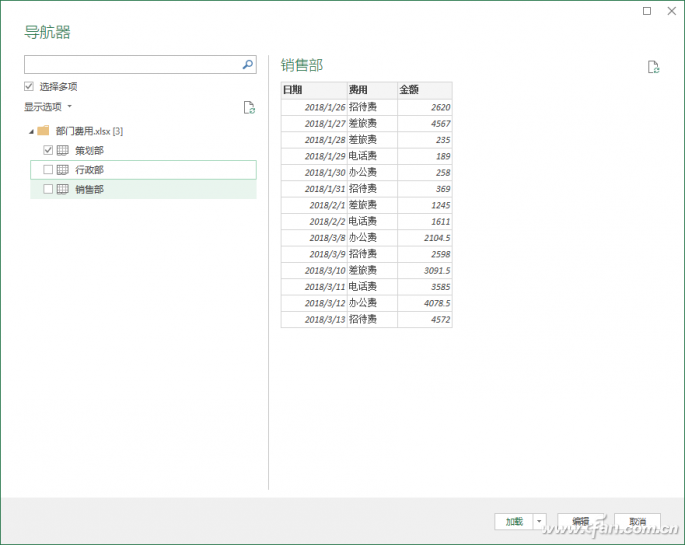685x545 pixels.
Task: Click the amount cell 3091.5
Action: pyautogui.click(x=425, y=270)
